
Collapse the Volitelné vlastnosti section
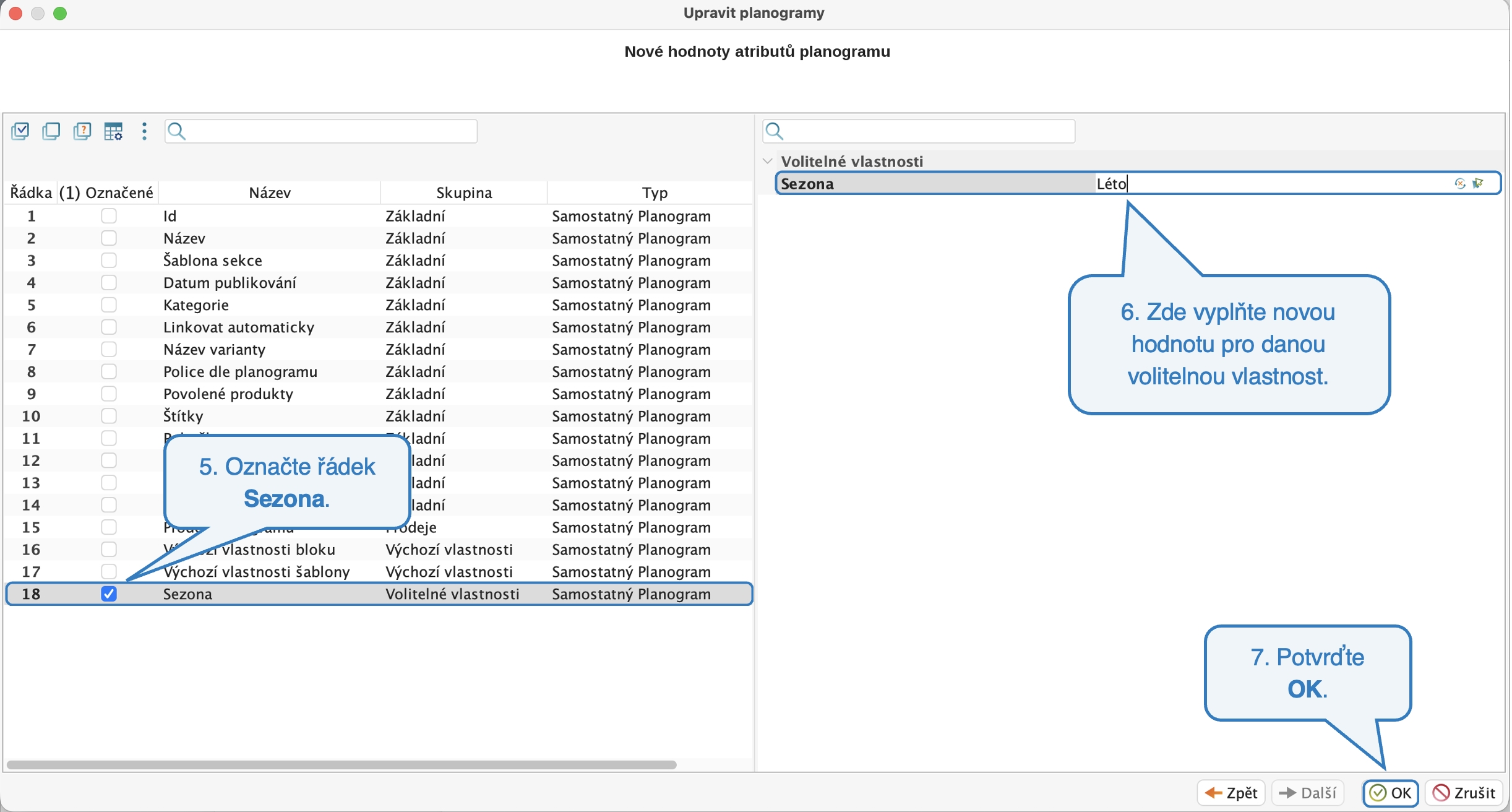point(768,161)
